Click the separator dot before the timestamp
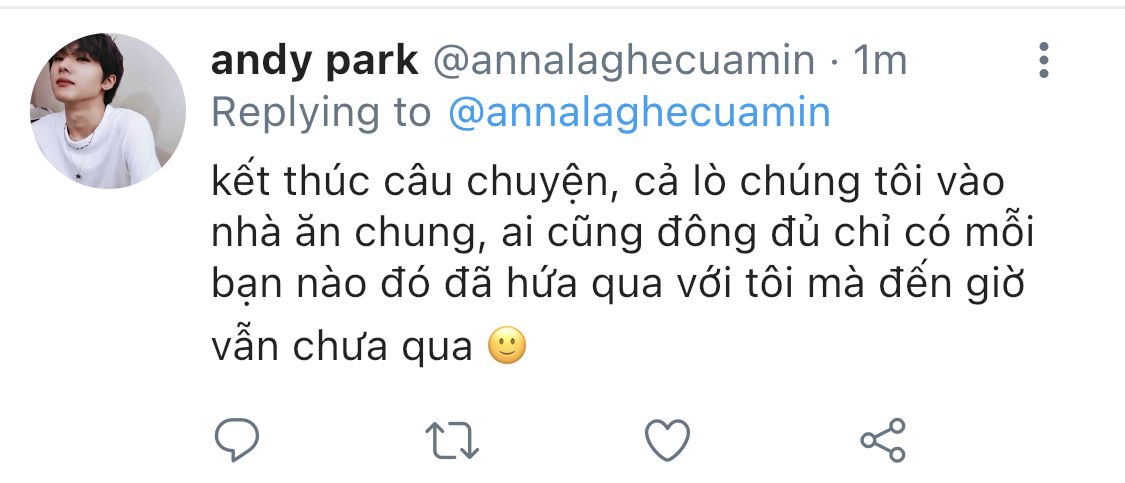The height and width of the screenshot is (483, 1125). coord(836,63)
